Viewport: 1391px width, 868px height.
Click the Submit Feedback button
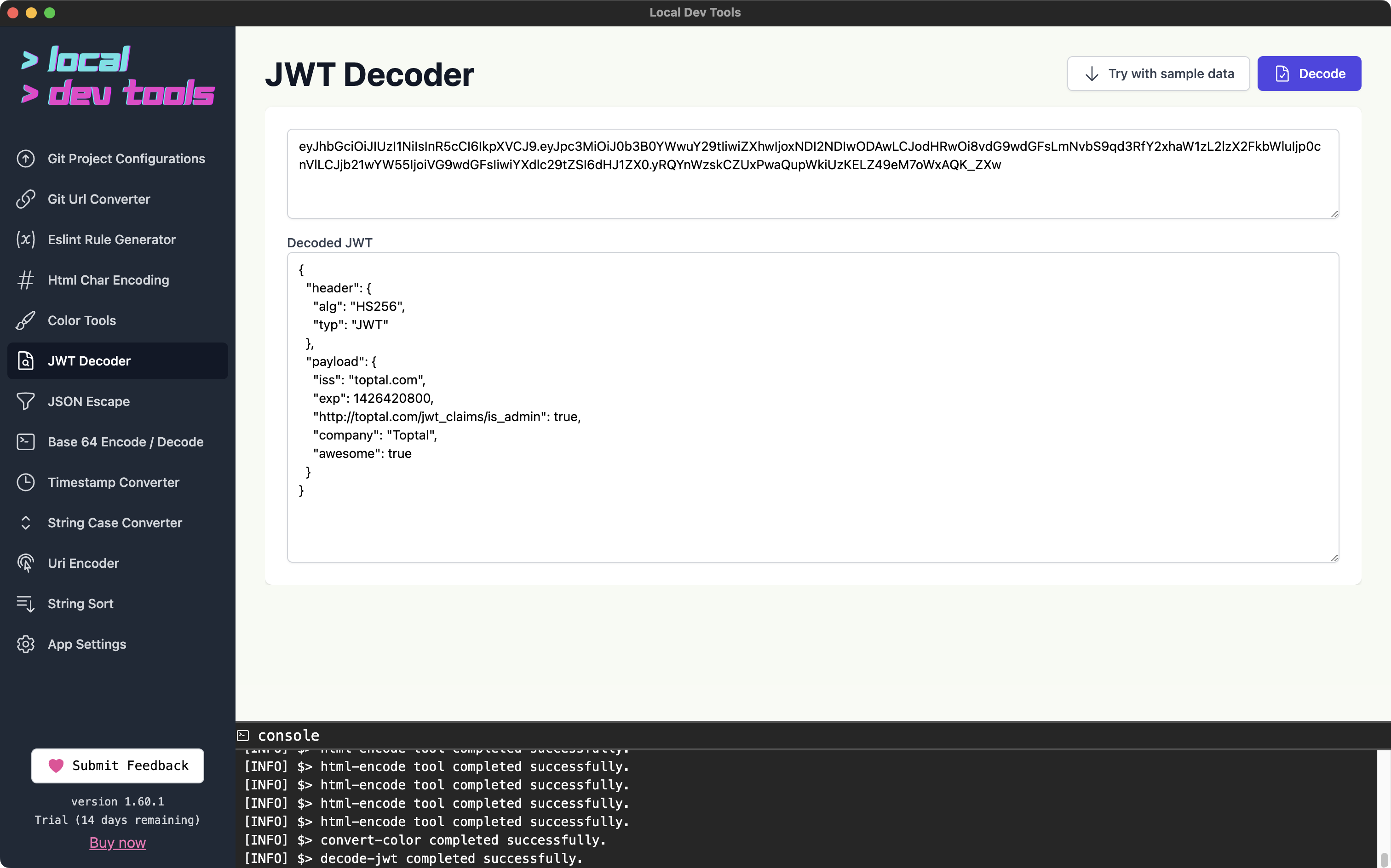(x=118, y=765)
